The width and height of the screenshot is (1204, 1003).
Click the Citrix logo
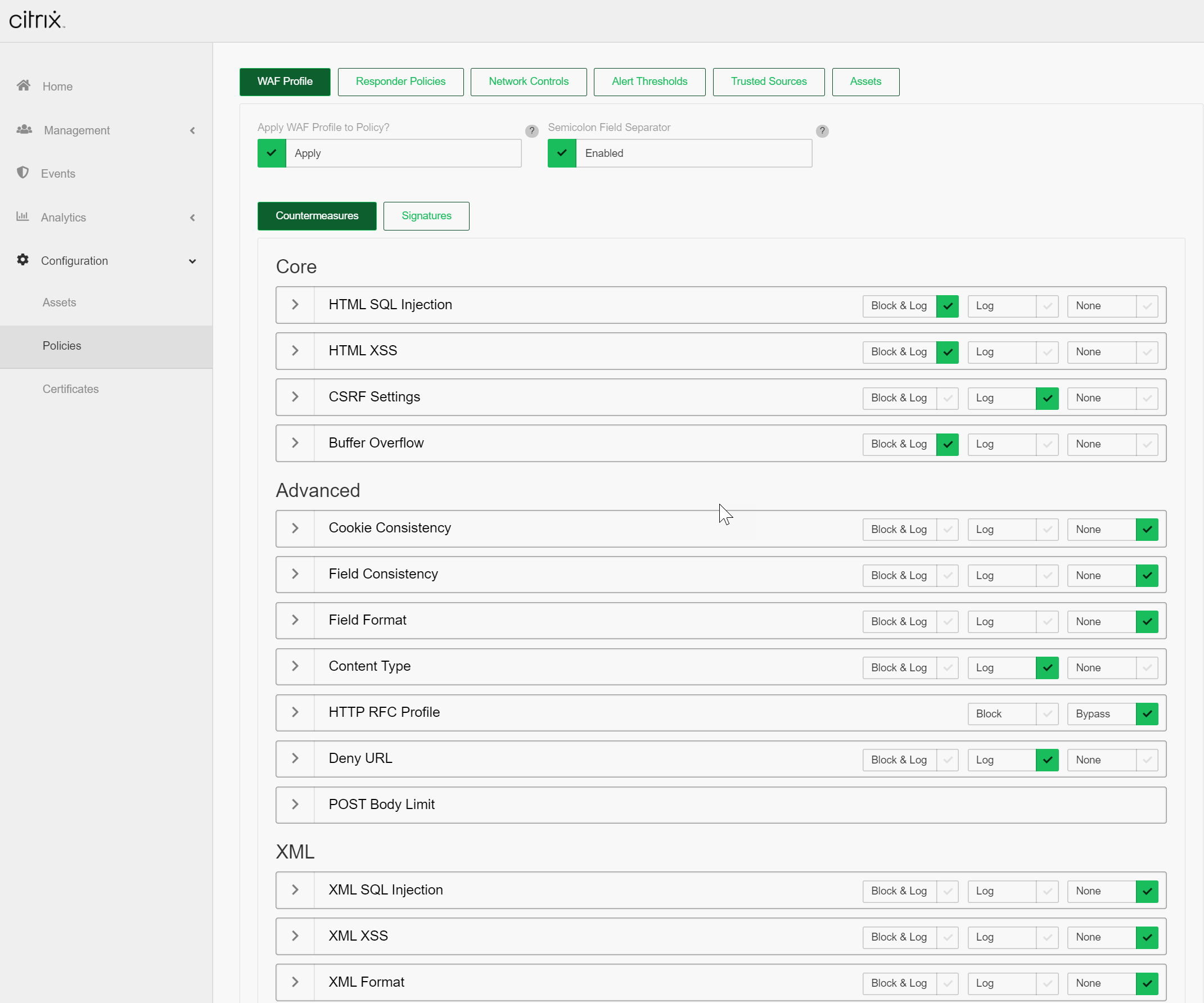click(37, 20)
